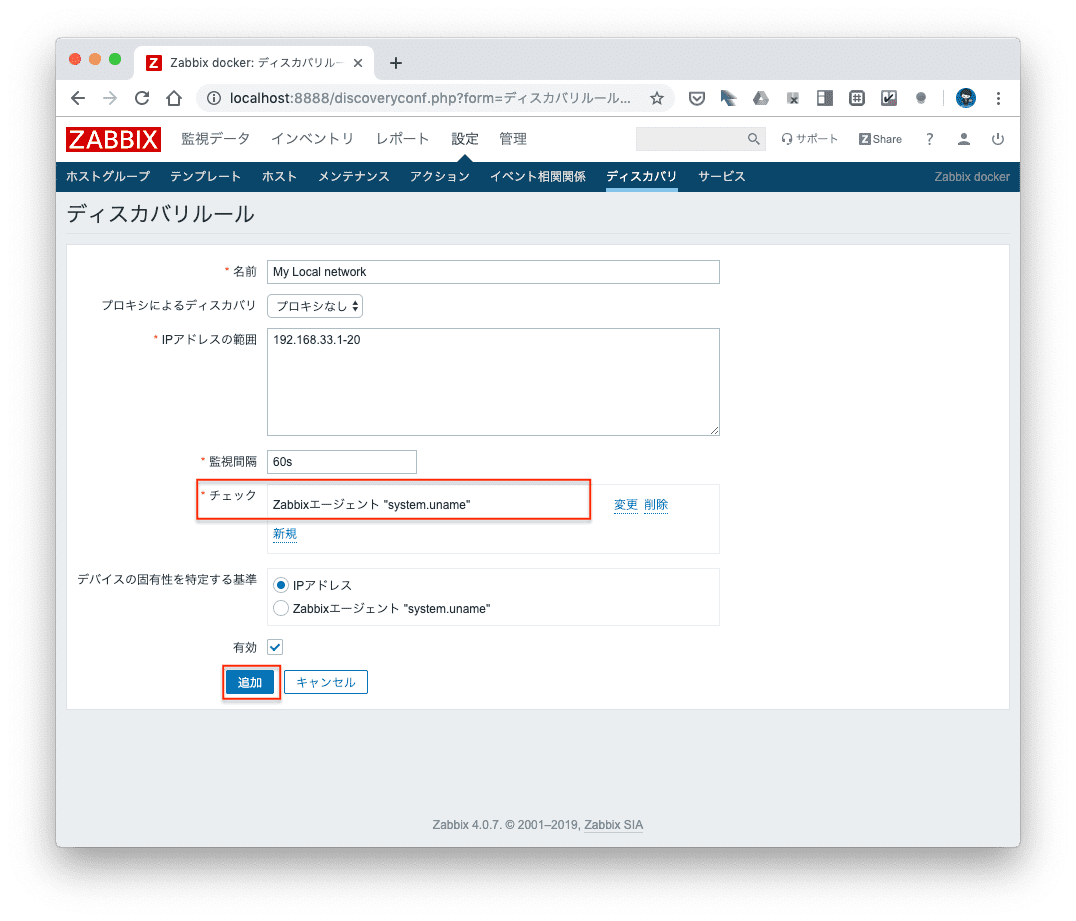This screenshot has width=1076, height=921.
Task: Select the IPアドレス radio button
Action: point(281,585)
